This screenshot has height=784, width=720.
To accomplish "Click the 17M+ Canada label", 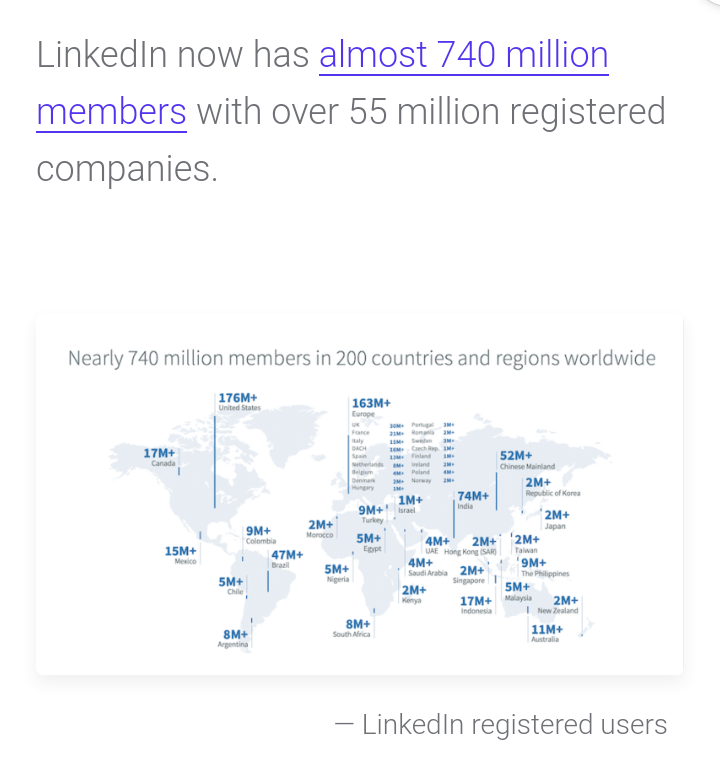I will (160, 457).
